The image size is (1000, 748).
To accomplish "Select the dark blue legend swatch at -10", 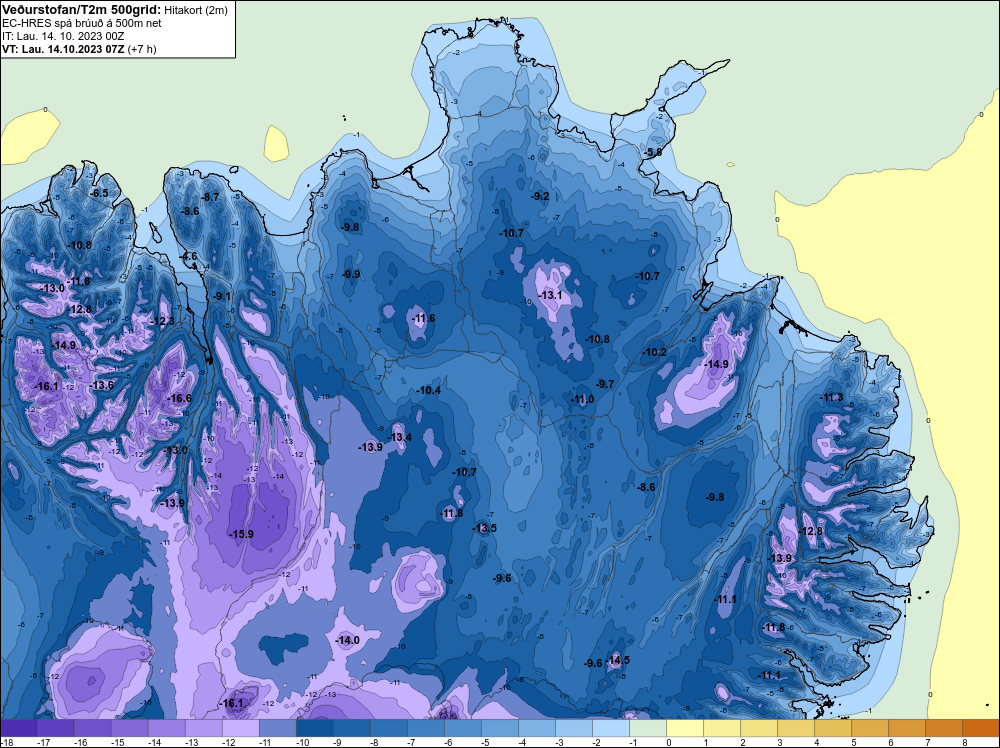I will (314, 728).
